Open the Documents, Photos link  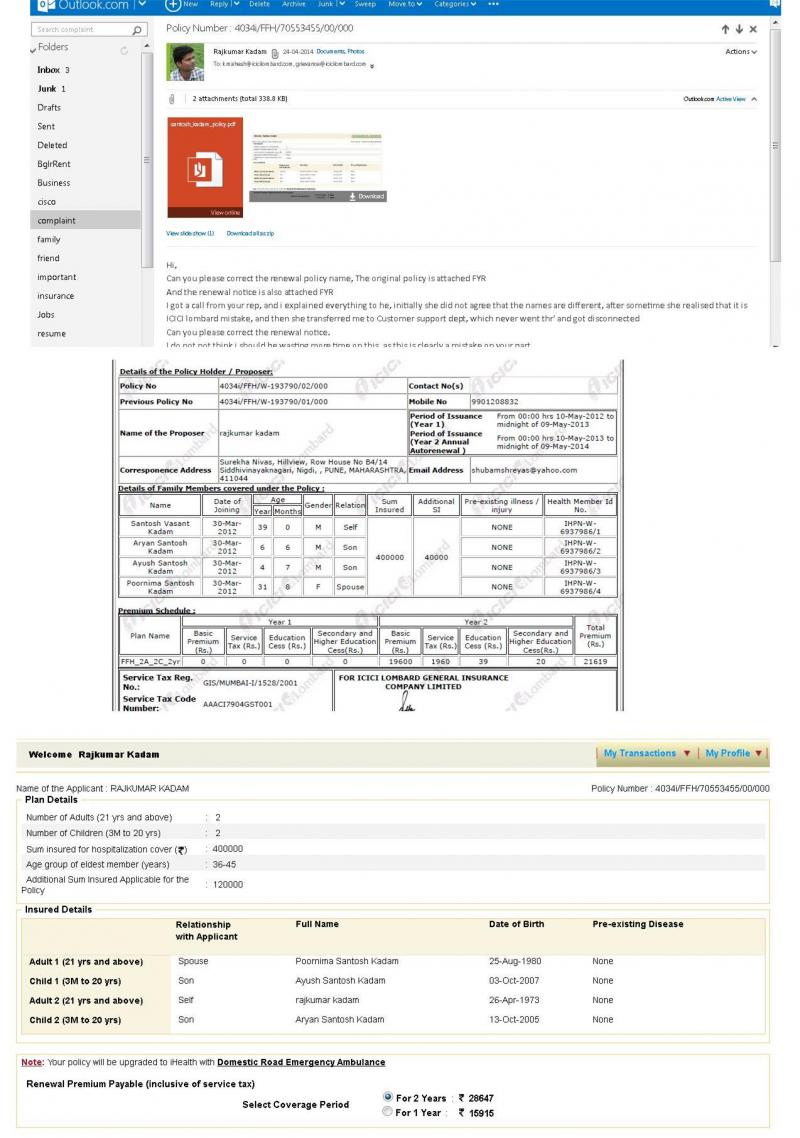click(340, 52)
